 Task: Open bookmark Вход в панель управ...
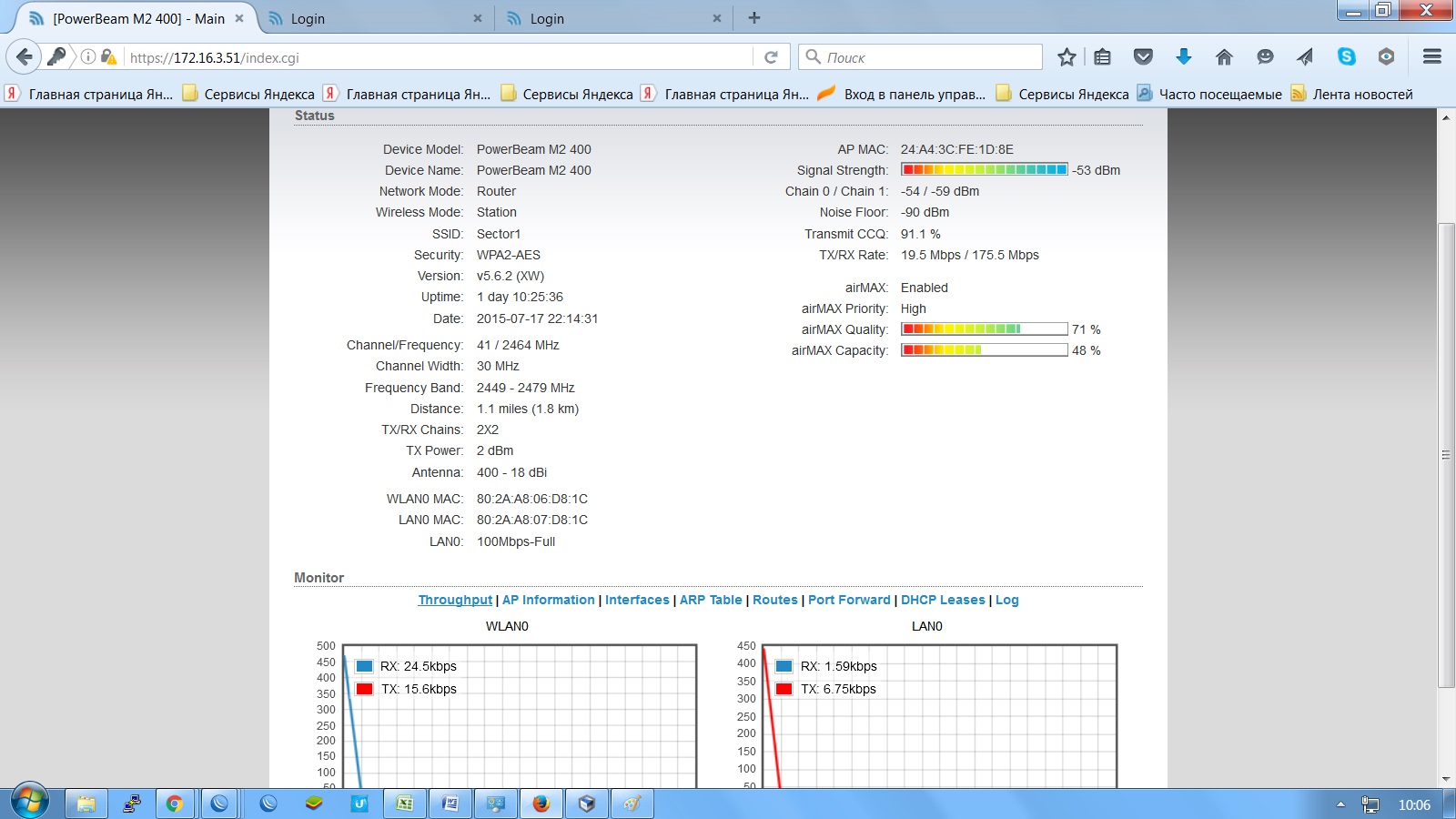pyautogui.click(x=903, y=94)
